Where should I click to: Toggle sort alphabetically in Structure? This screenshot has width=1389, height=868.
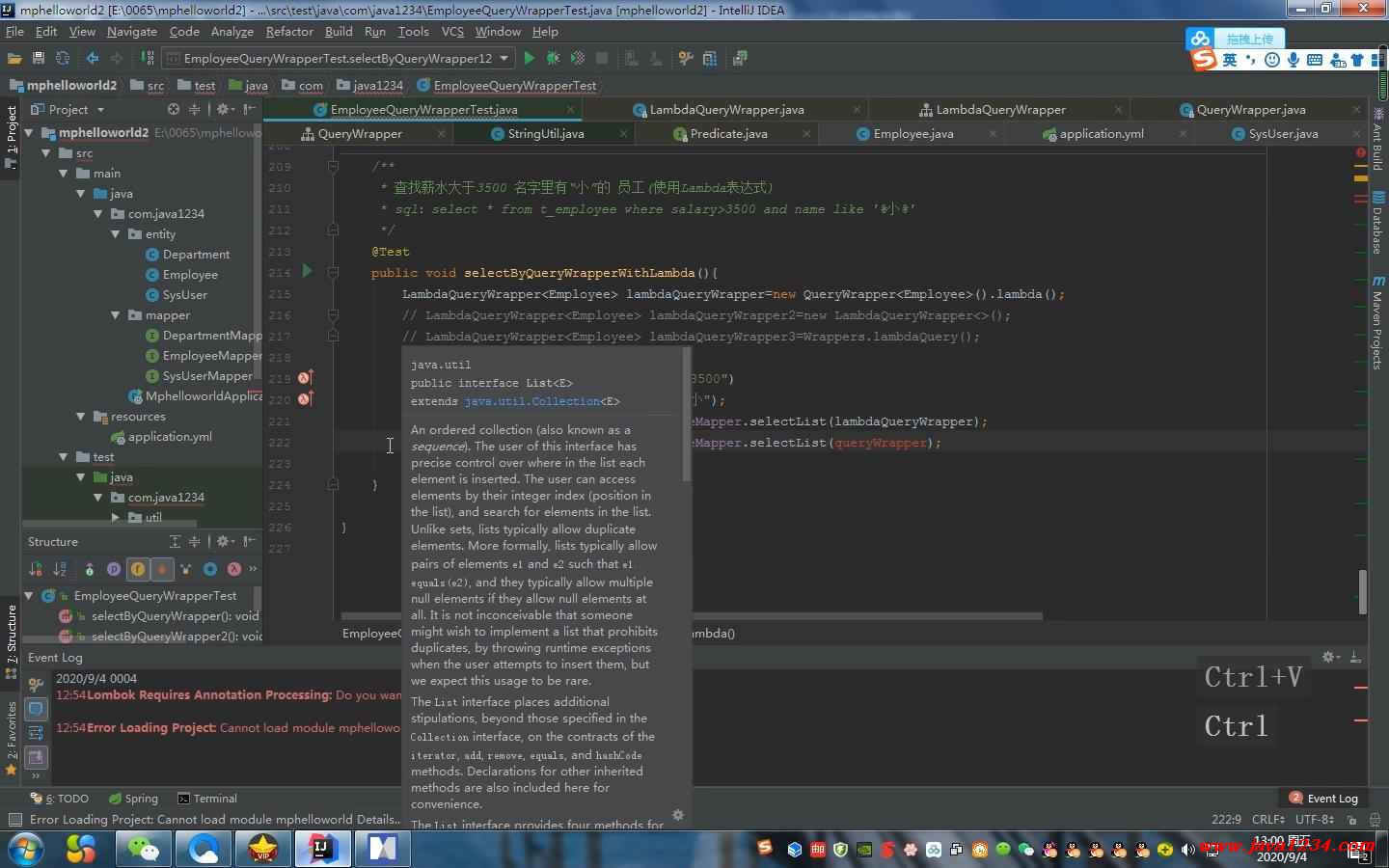coord(60,569)
